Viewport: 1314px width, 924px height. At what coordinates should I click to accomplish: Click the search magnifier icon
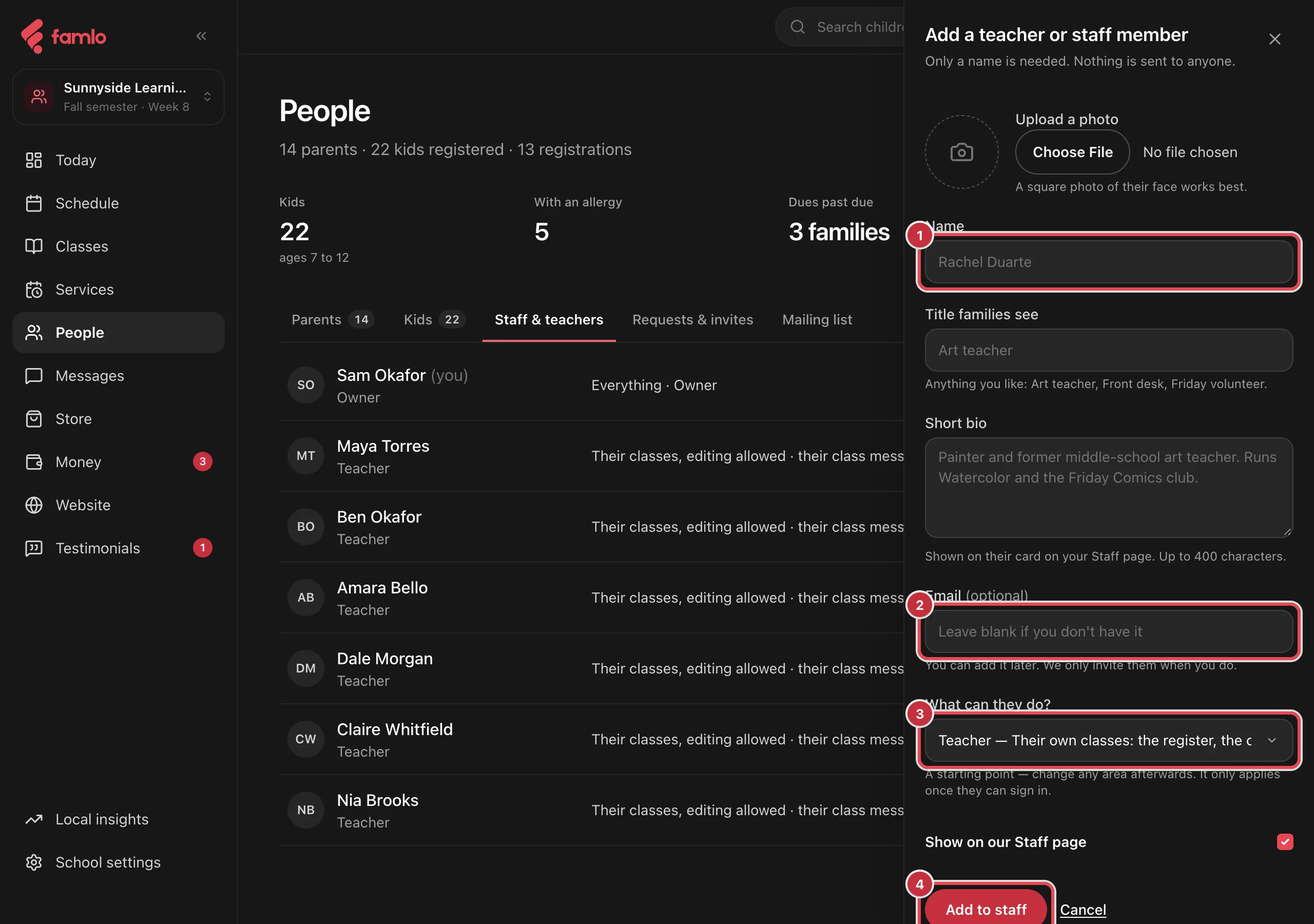pos(797,27)
